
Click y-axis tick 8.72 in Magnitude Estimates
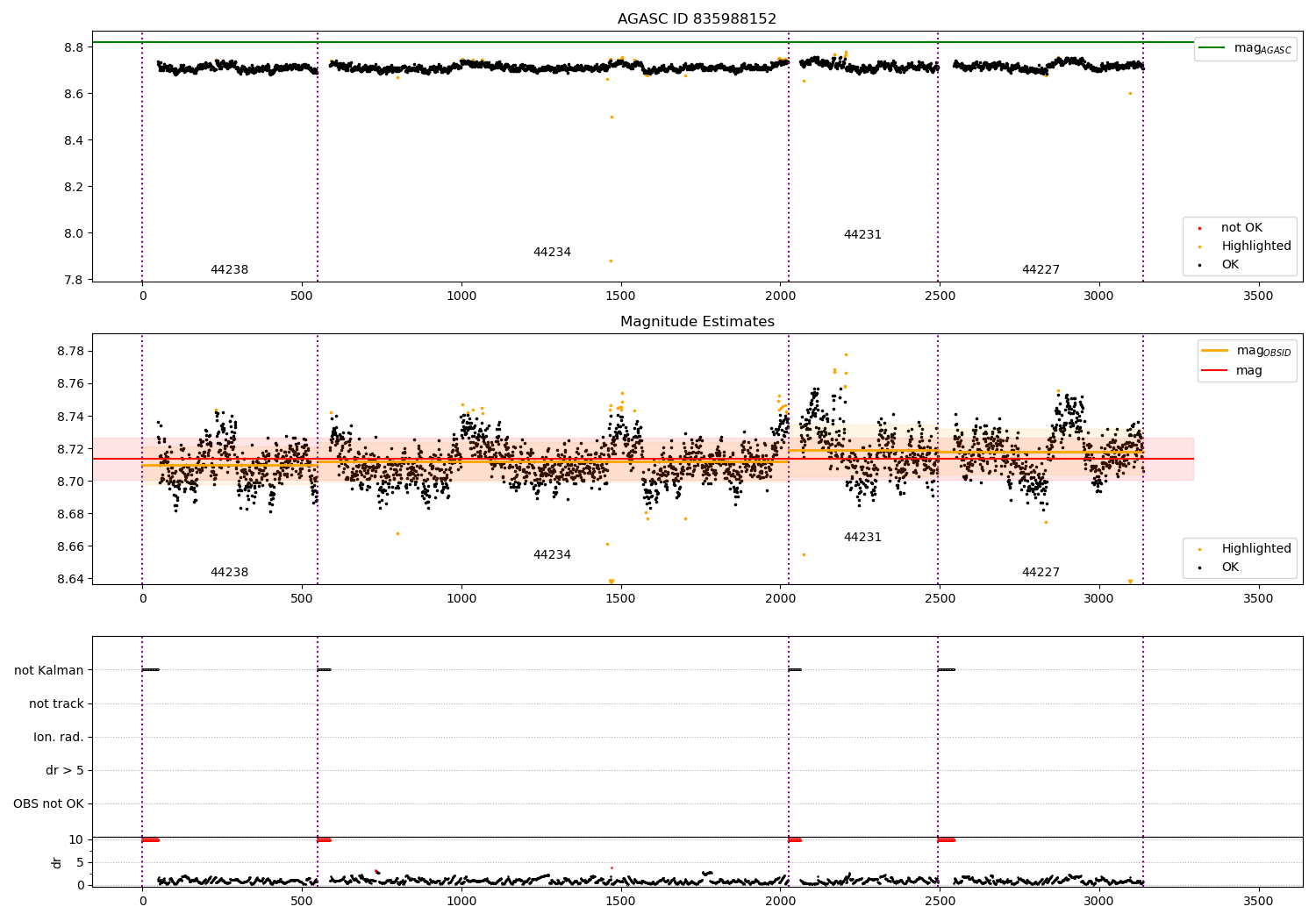click(x=69, y=449)
